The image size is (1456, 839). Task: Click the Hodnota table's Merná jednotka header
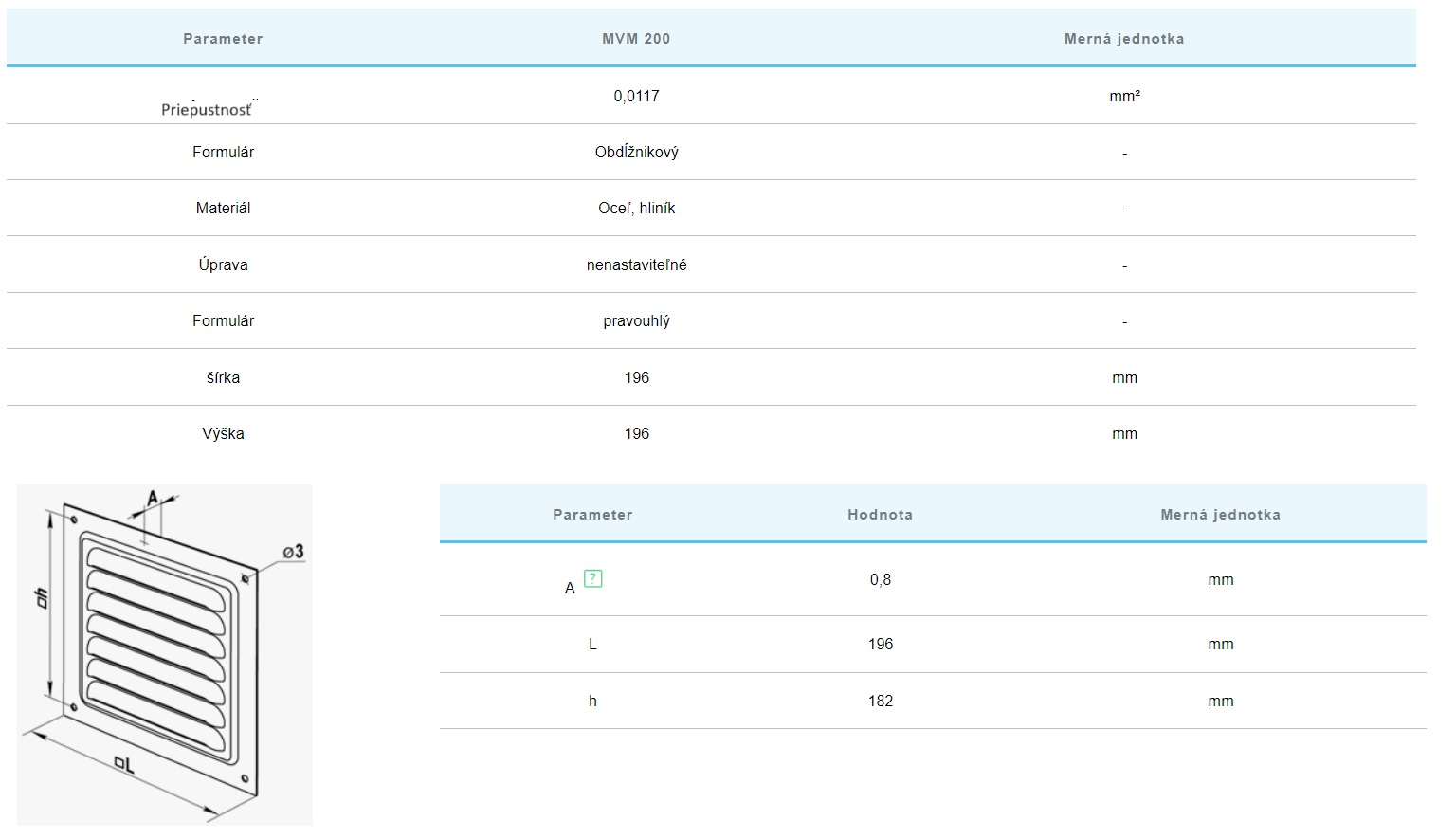(x=1220, y=515)
